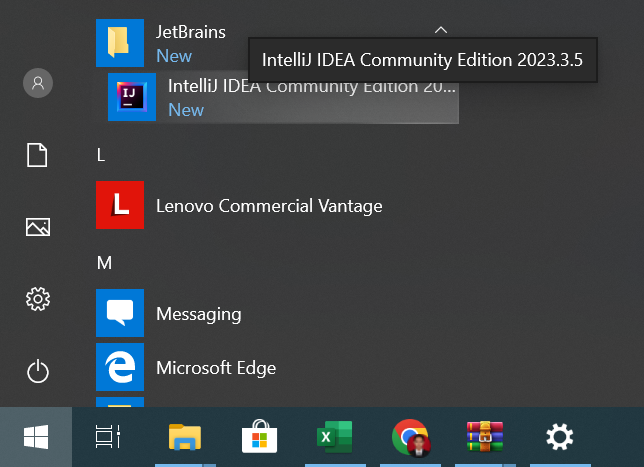This screenshot has height=467, width=644.
Task: Open IntelliJ IDEA Community Edition app icon
Action: 132,97
